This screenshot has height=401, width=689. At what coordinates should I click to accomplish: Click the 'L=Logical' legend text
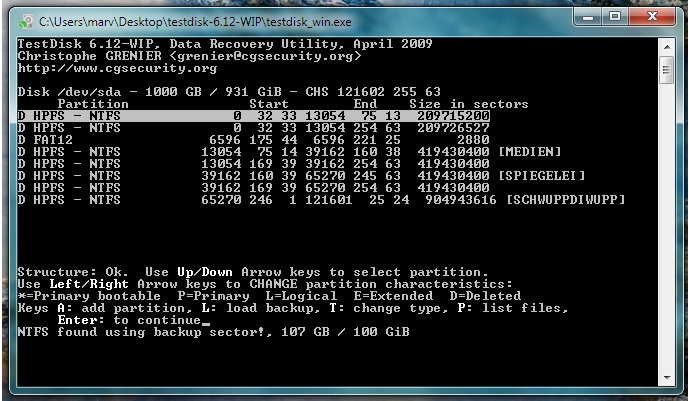301,296
